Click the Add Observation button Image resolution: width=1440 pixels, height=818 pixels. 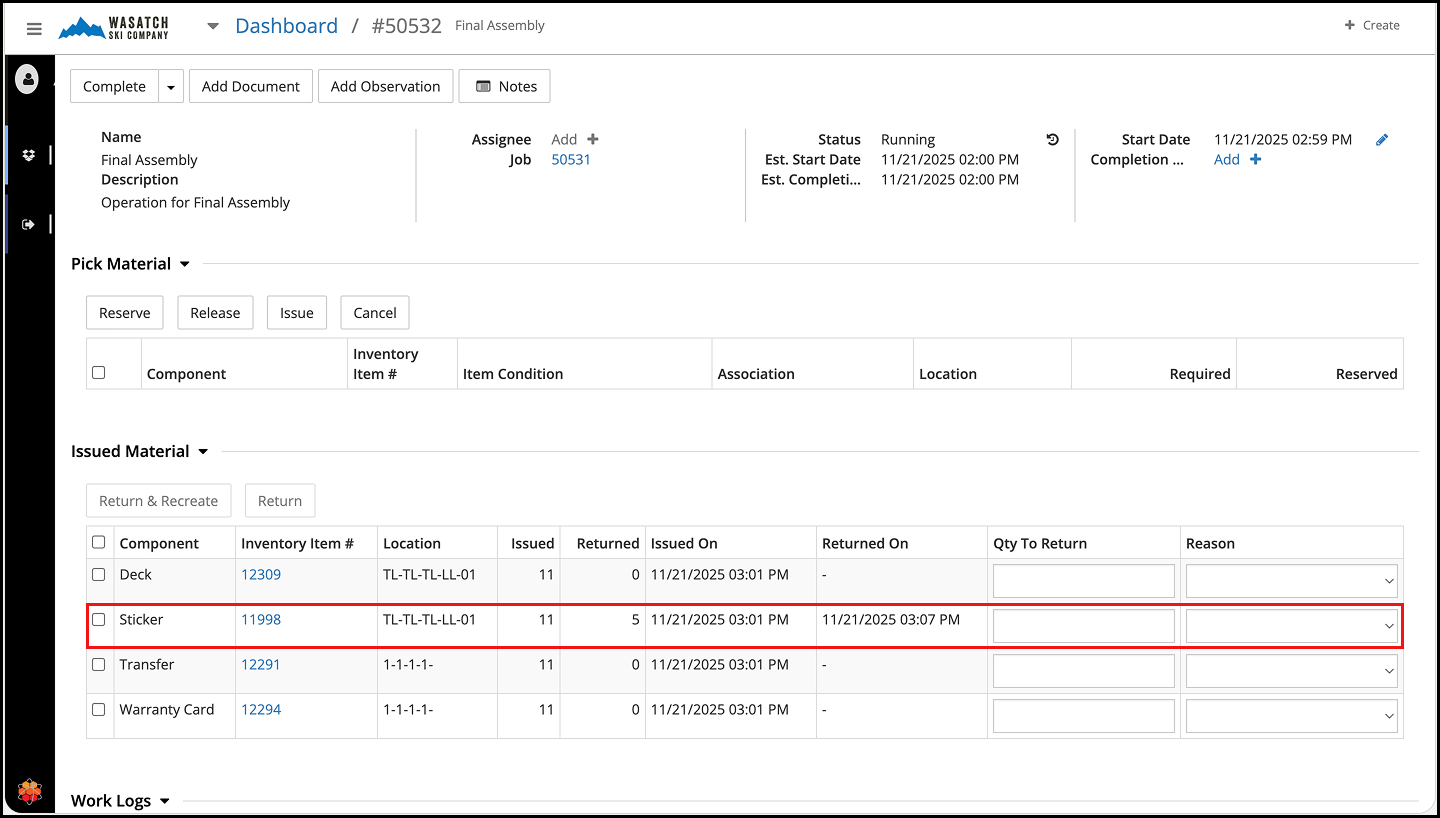pyautogui.click(x=385, y=87)
